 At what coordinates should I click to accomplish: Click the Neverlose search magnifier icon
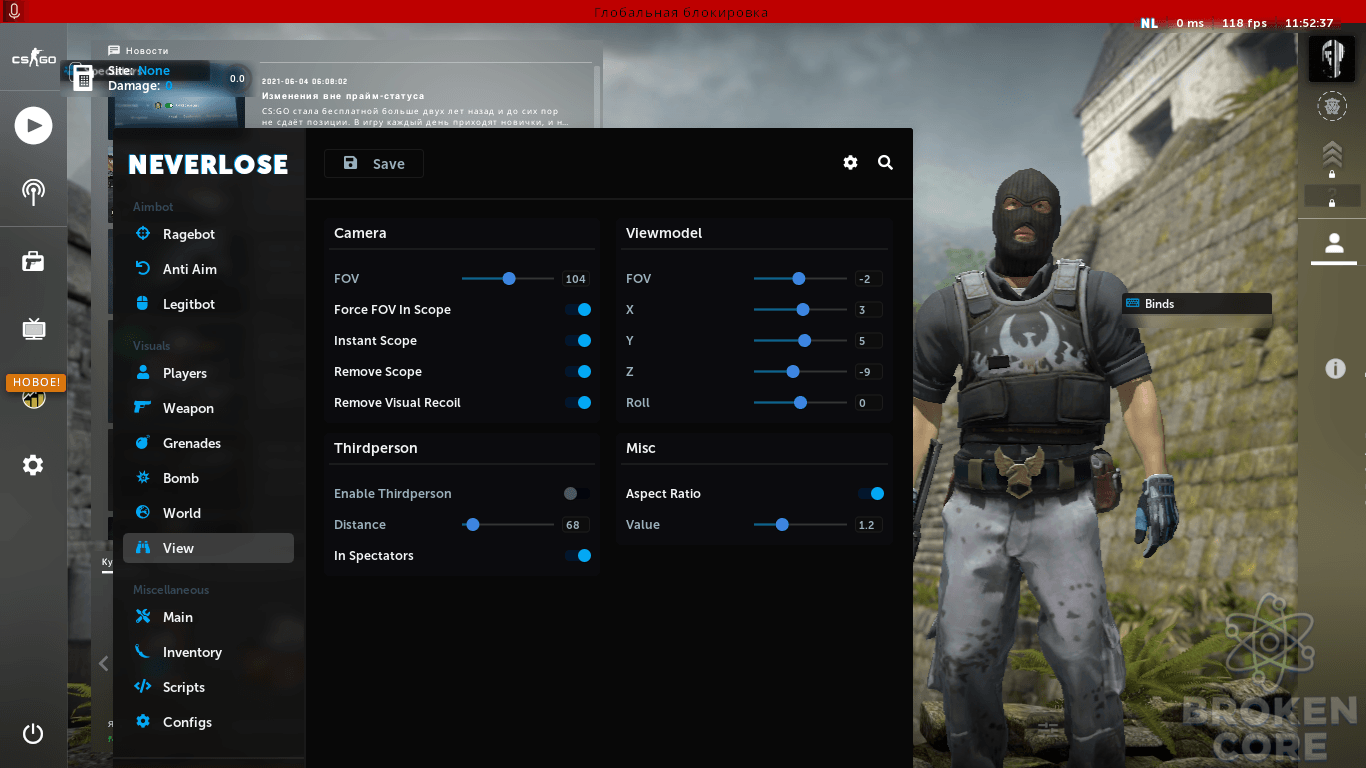click(885, 162)
